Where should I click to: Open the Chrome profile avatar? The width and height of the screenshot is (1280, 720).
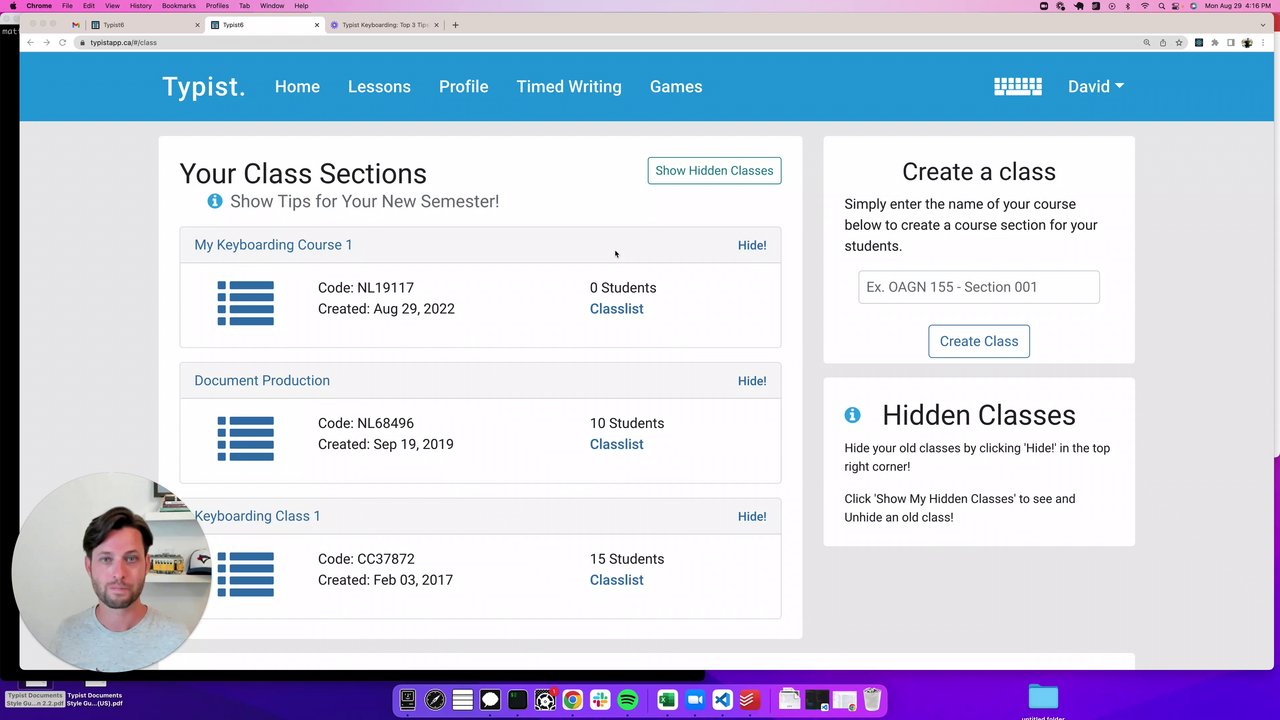pyautogui.click(x=1247, y=42)
